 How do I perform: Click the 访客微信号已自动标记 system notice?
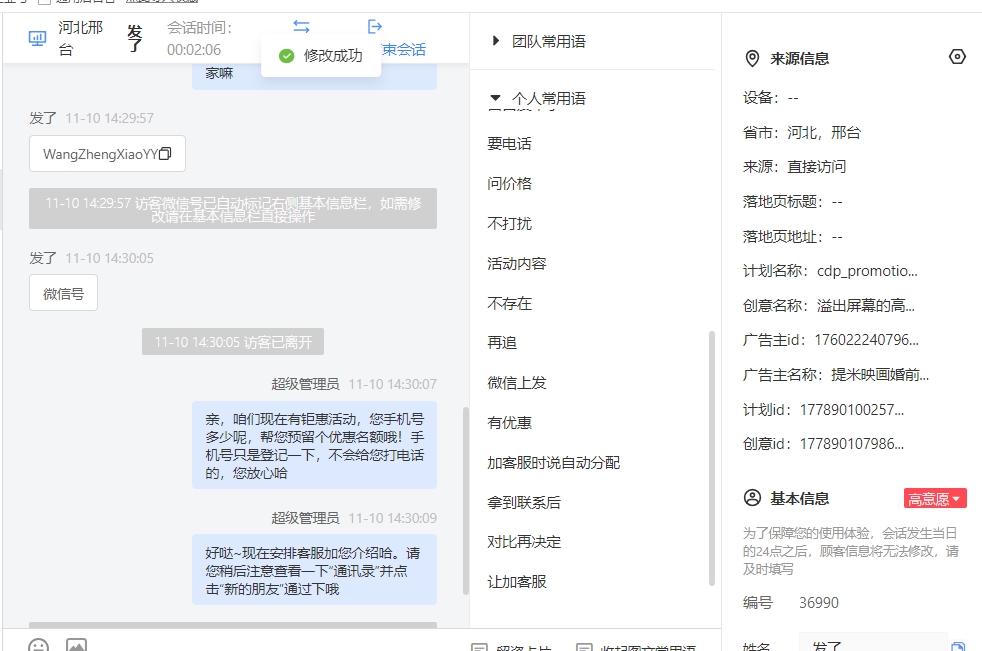(233, 209)
